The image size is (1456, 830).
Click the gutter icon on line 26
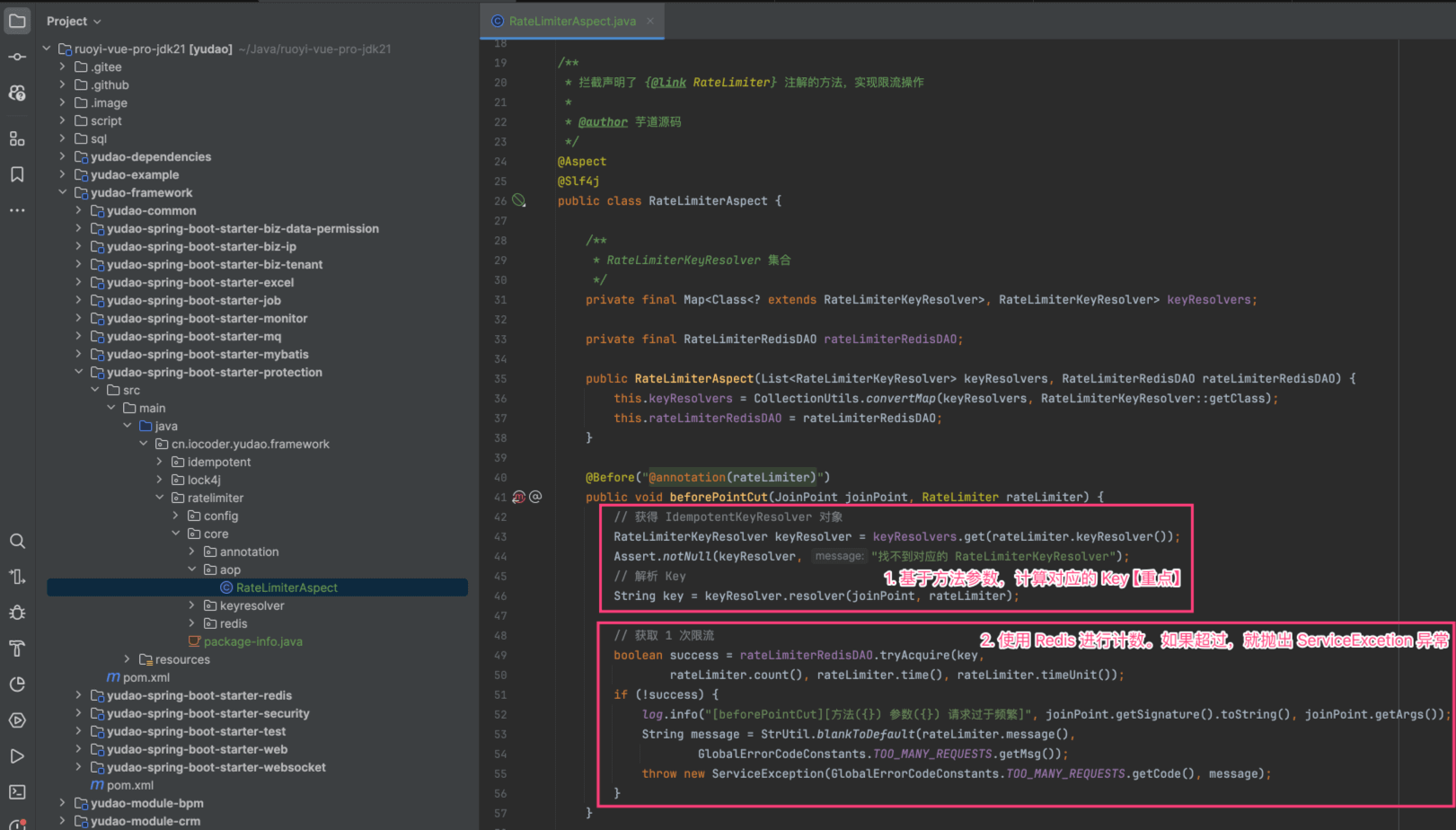[518, 201]
